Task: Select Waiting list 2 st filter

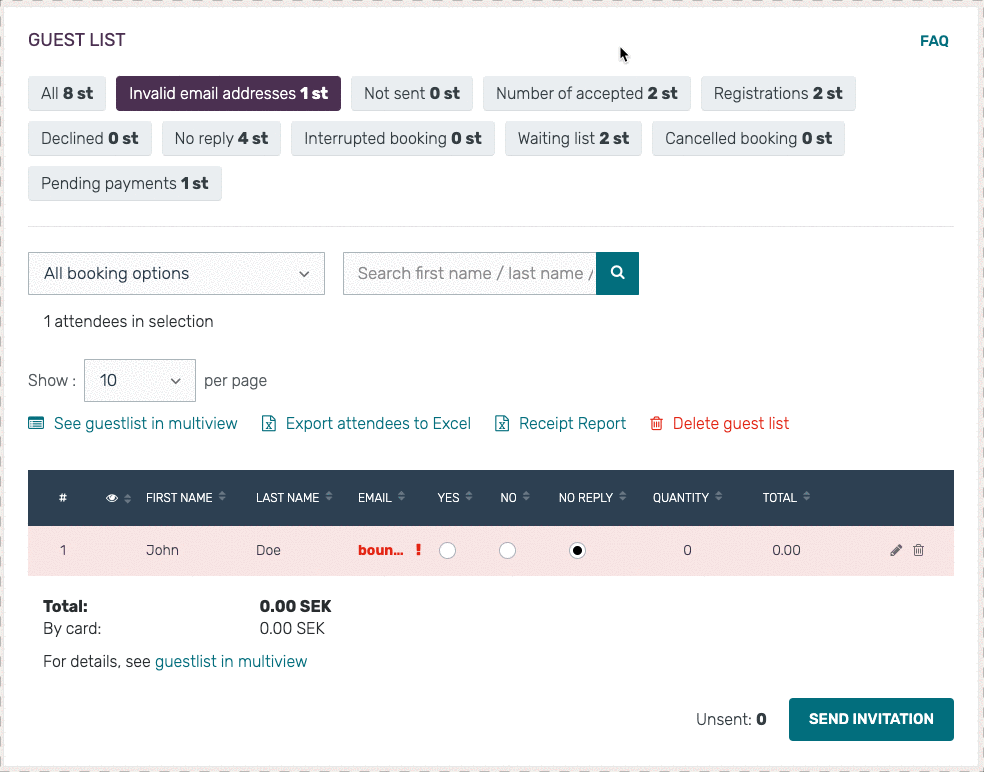Action: pos(574,139)
